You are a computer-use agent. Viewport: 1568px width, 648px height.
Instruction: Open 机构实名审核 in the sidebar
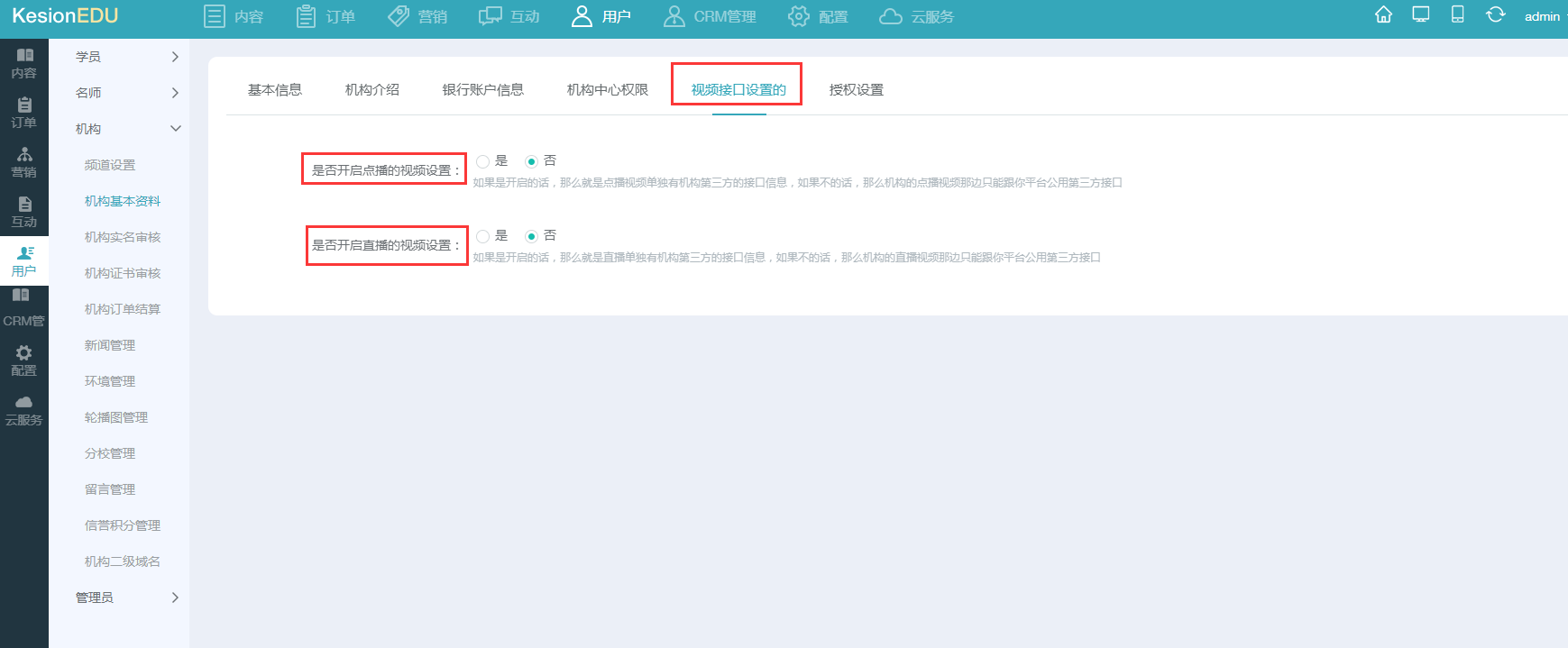pyautogui.click(x=123, y=237)
